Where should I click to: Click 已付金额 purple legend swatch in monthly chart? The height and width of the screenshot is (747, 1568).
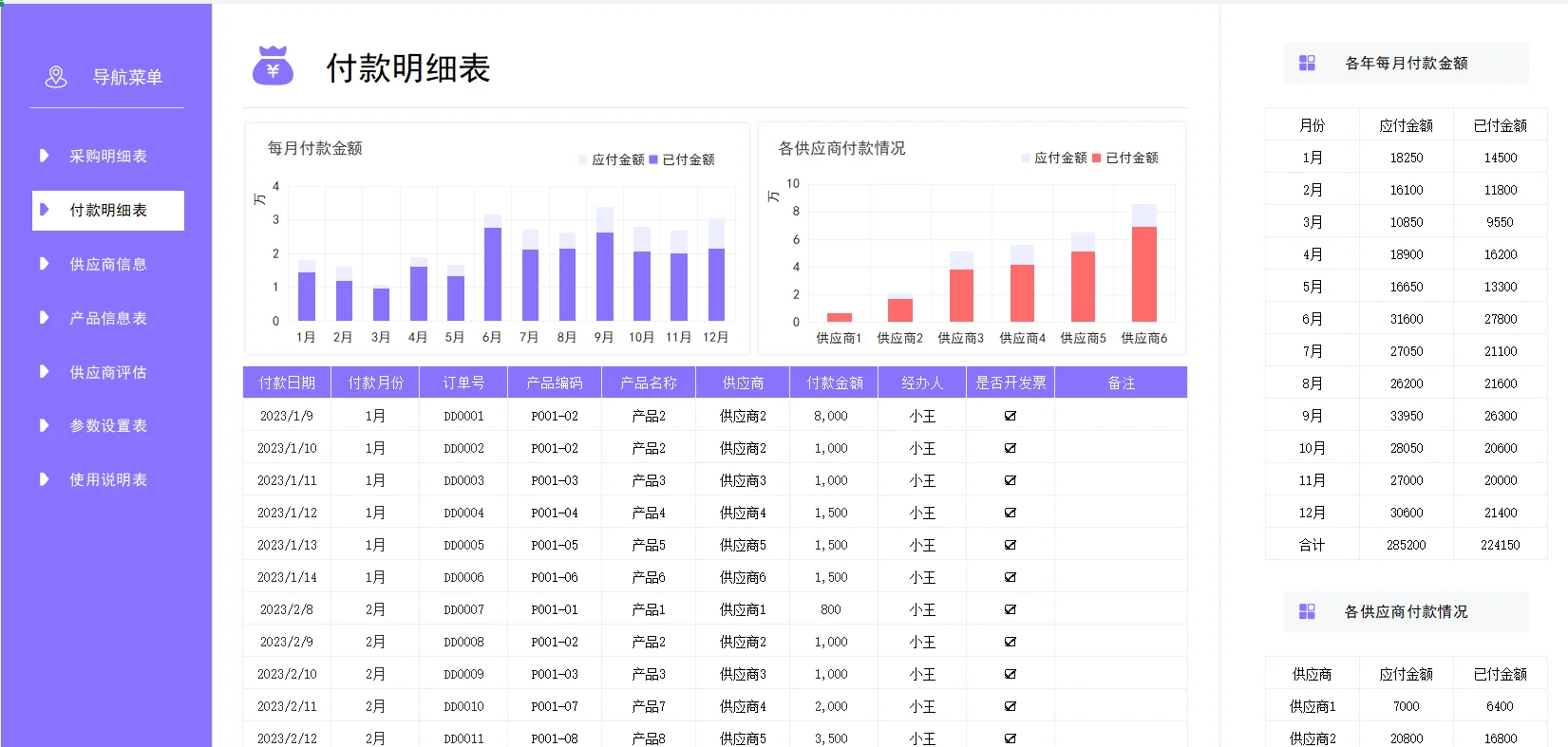pos(653,159)
